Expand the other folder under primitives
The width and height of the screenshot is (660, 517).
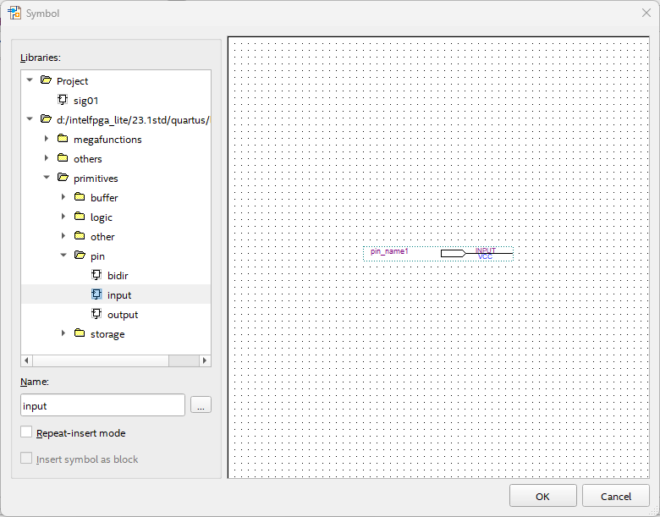[63, 236]
